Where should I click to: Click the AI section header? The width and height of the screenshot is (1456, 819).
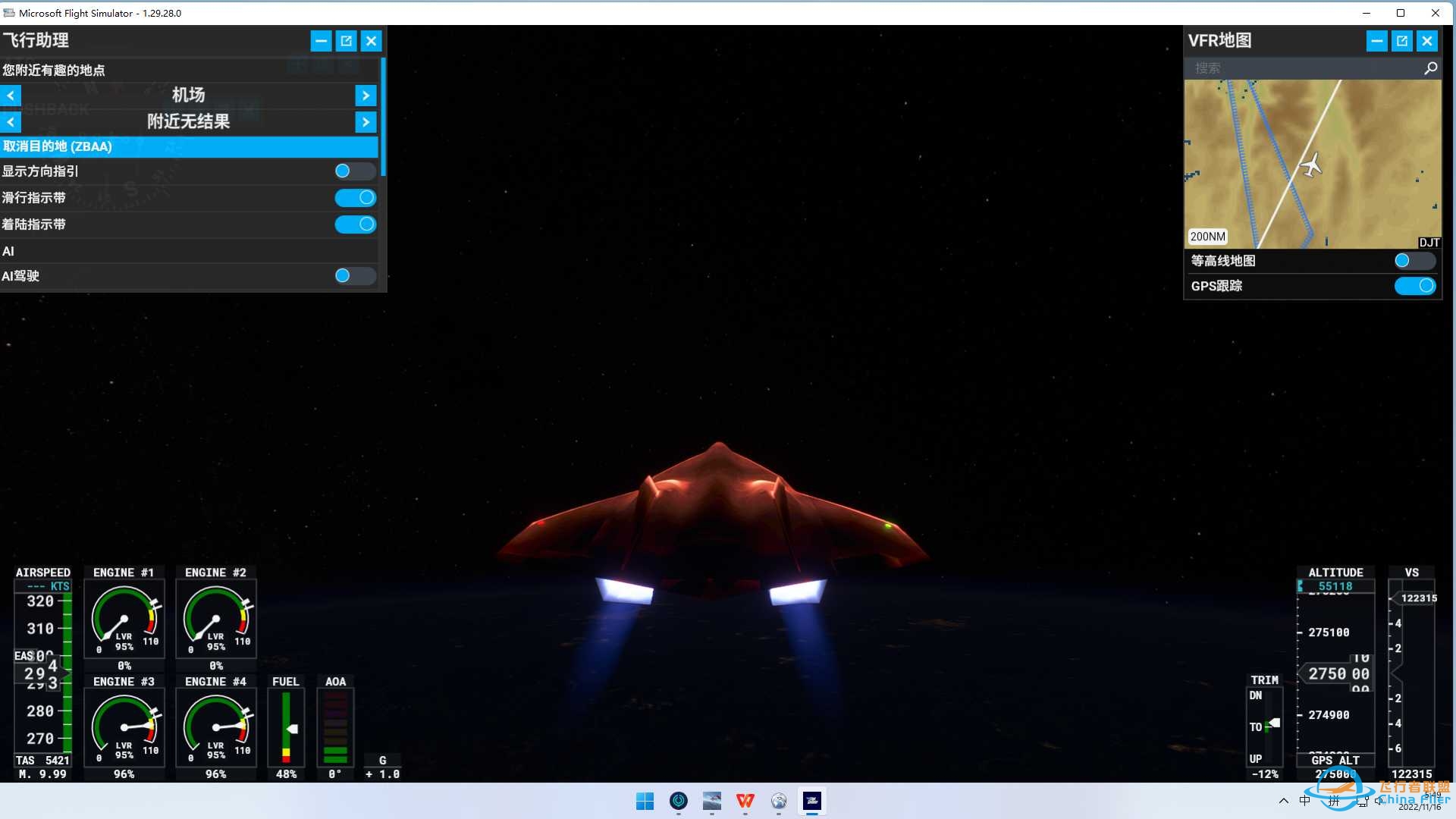click(8, 251)
